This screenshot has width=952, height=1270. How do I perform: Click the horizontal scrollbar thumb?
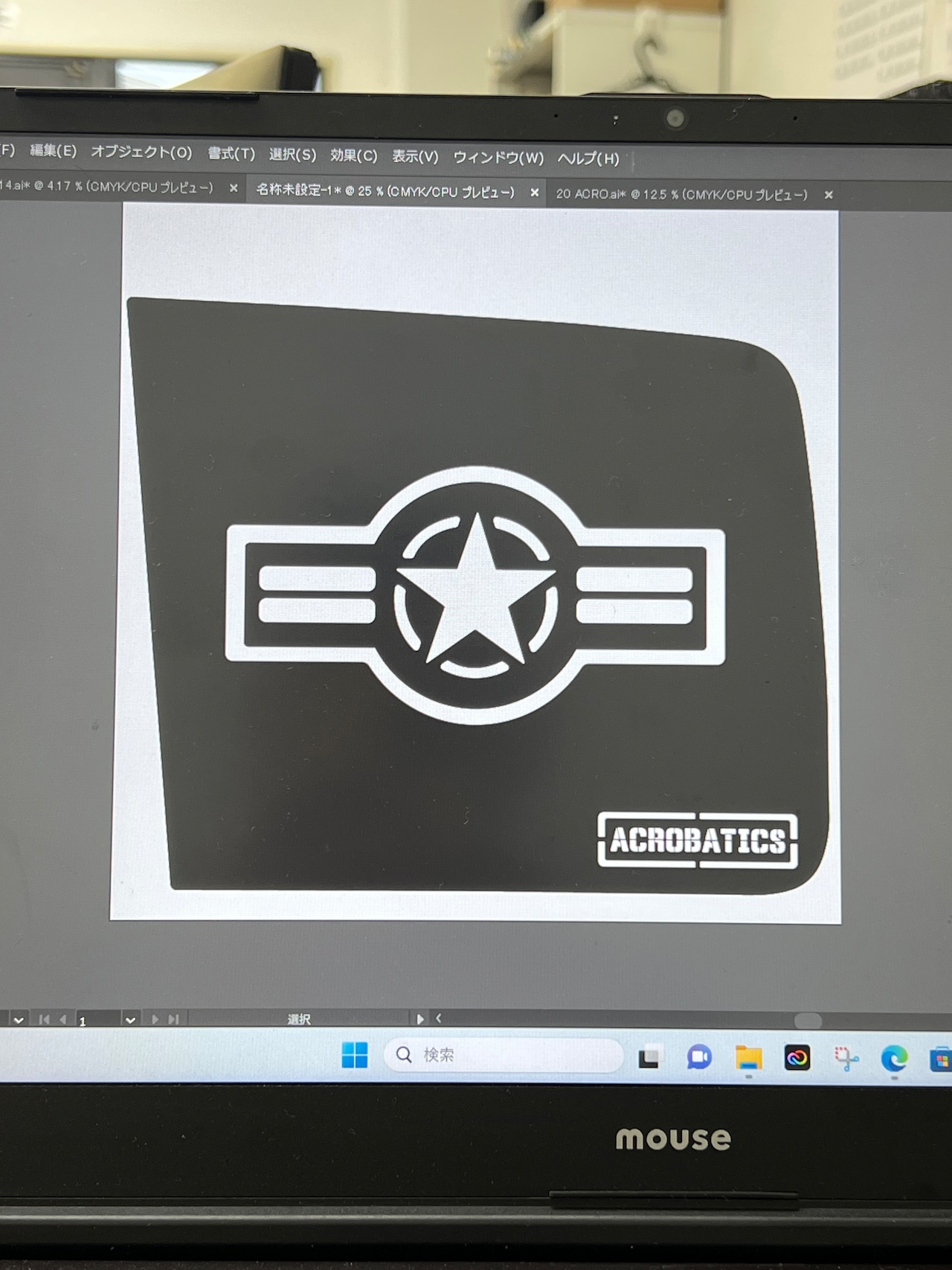click(x=808, y=1021)
